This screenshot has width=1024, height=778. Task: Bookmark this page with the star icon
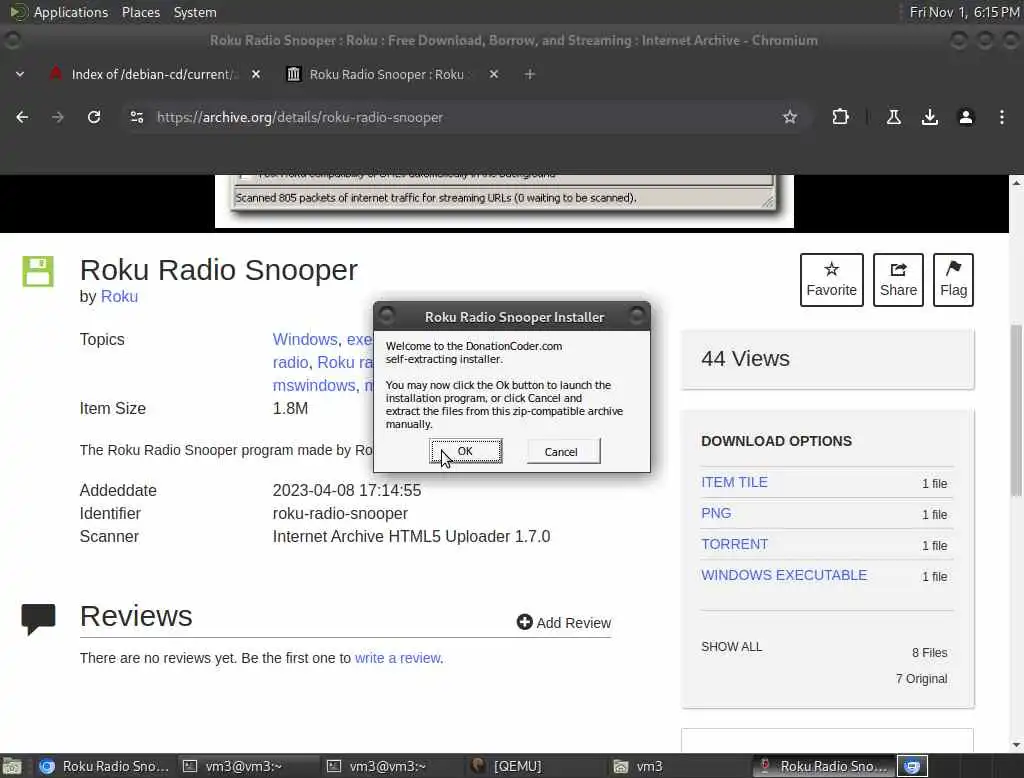(790, 118)
